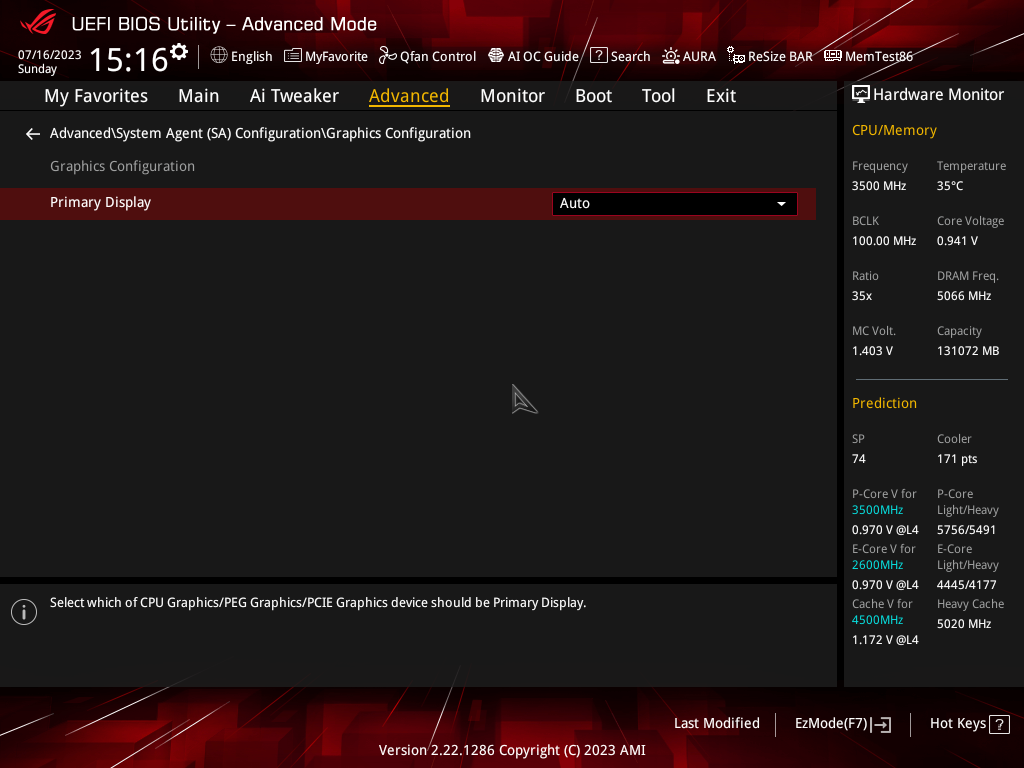The width and height of the screenshot is (1024, 768).
Task: Click the MemTest86 memory icon
Action: (x=833, y=56)
